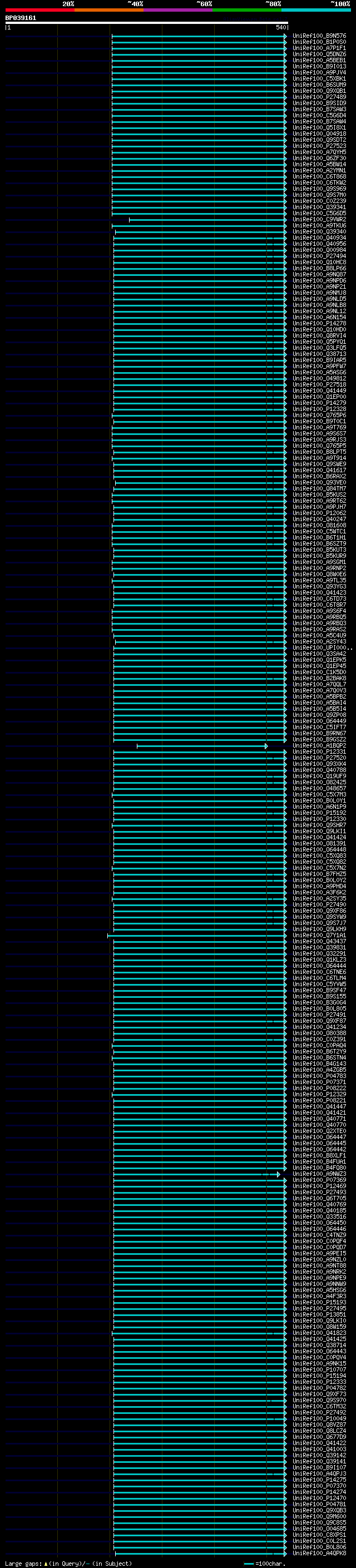Select hit label UniRef100_Q39341

(319, 207)
